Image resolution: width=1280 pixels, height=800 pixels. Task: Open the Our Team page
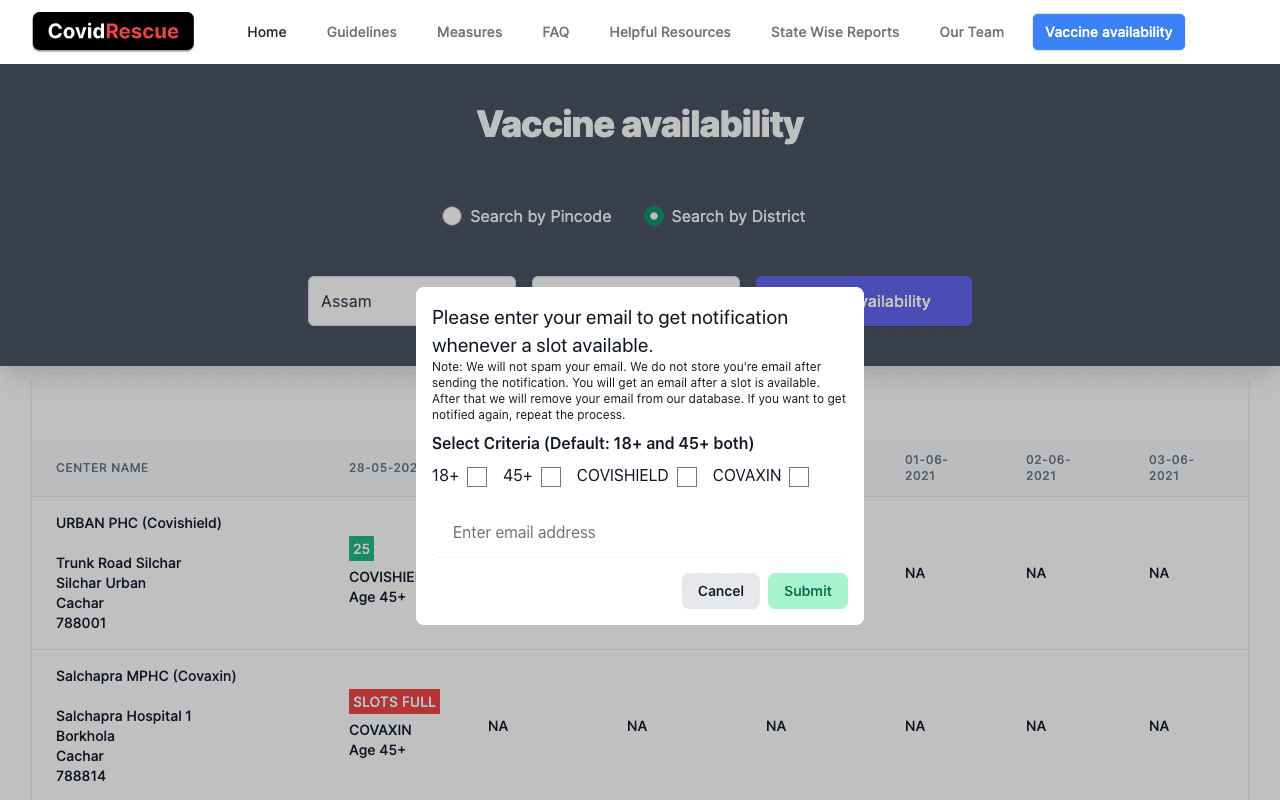(x=972, y=32)
